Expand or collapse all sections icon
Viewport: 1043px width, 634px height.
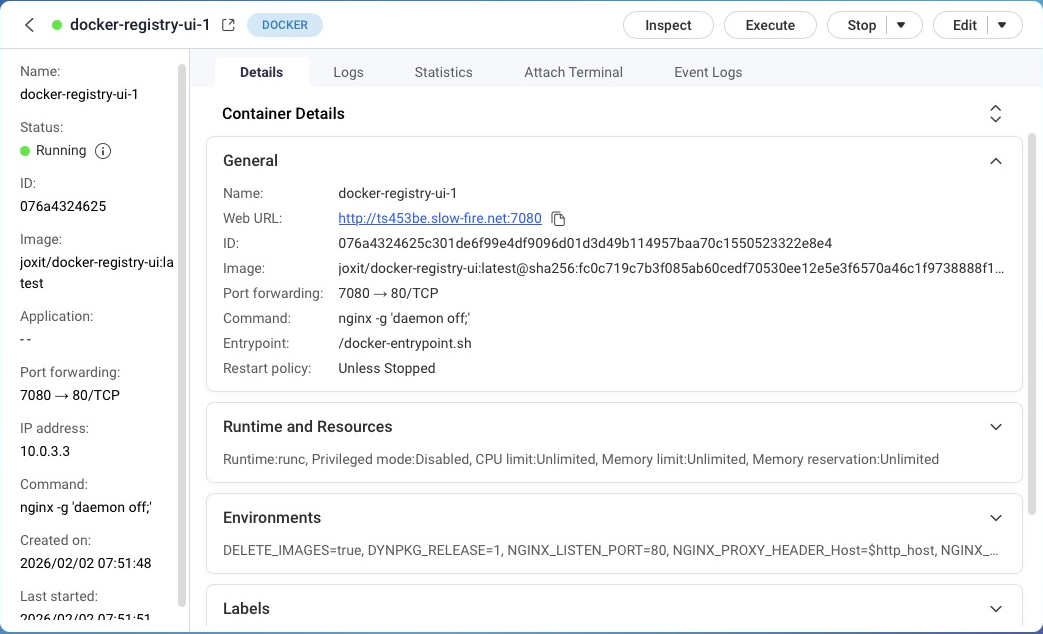coord(995,114)
